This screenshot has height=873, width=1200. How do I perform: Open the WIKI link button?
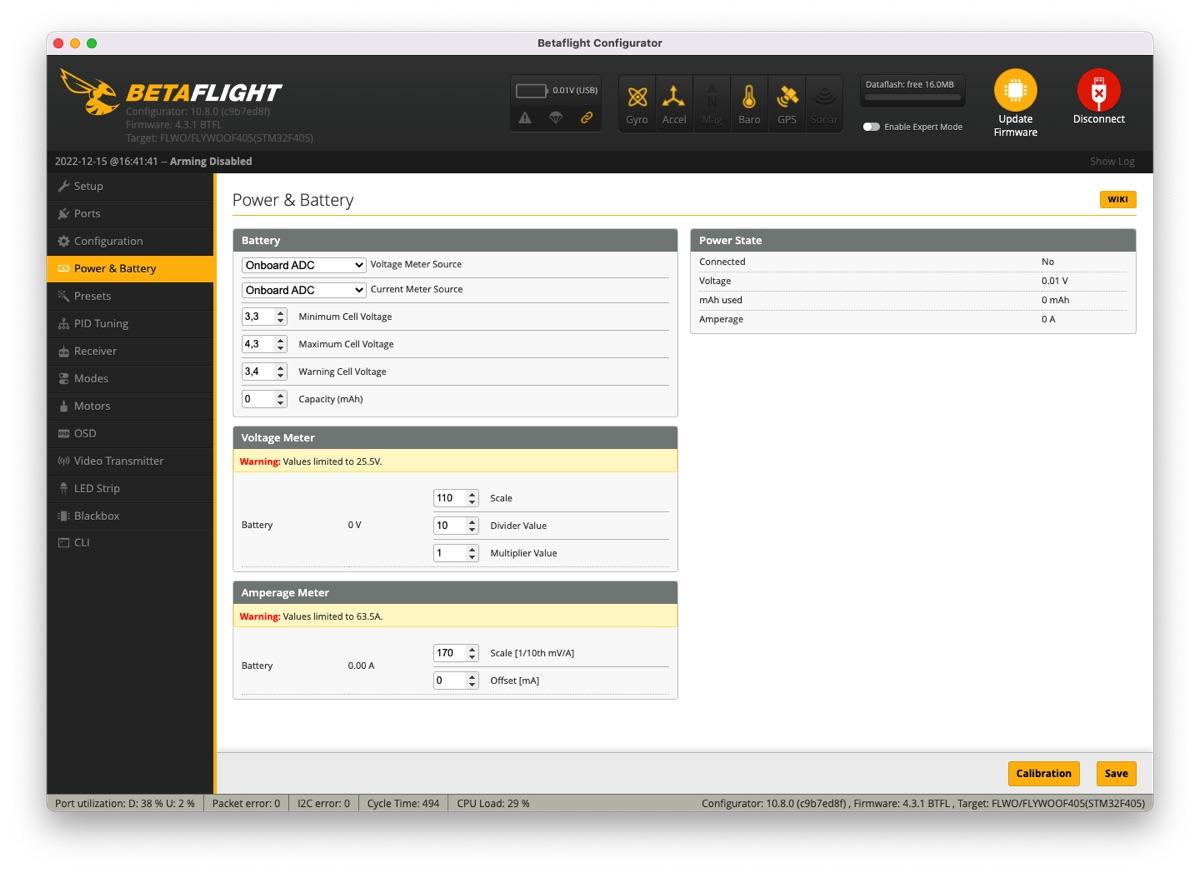tap(1118, 200)
